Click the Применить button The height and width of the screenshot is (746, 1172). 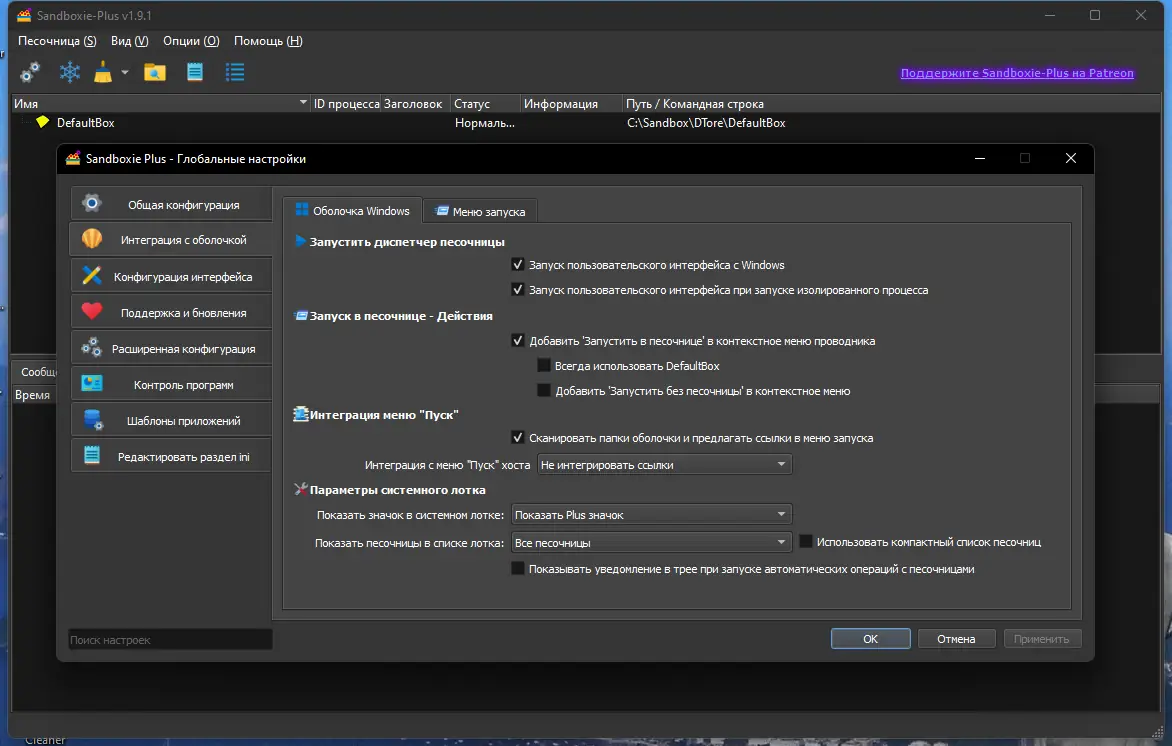point(1041,638)
